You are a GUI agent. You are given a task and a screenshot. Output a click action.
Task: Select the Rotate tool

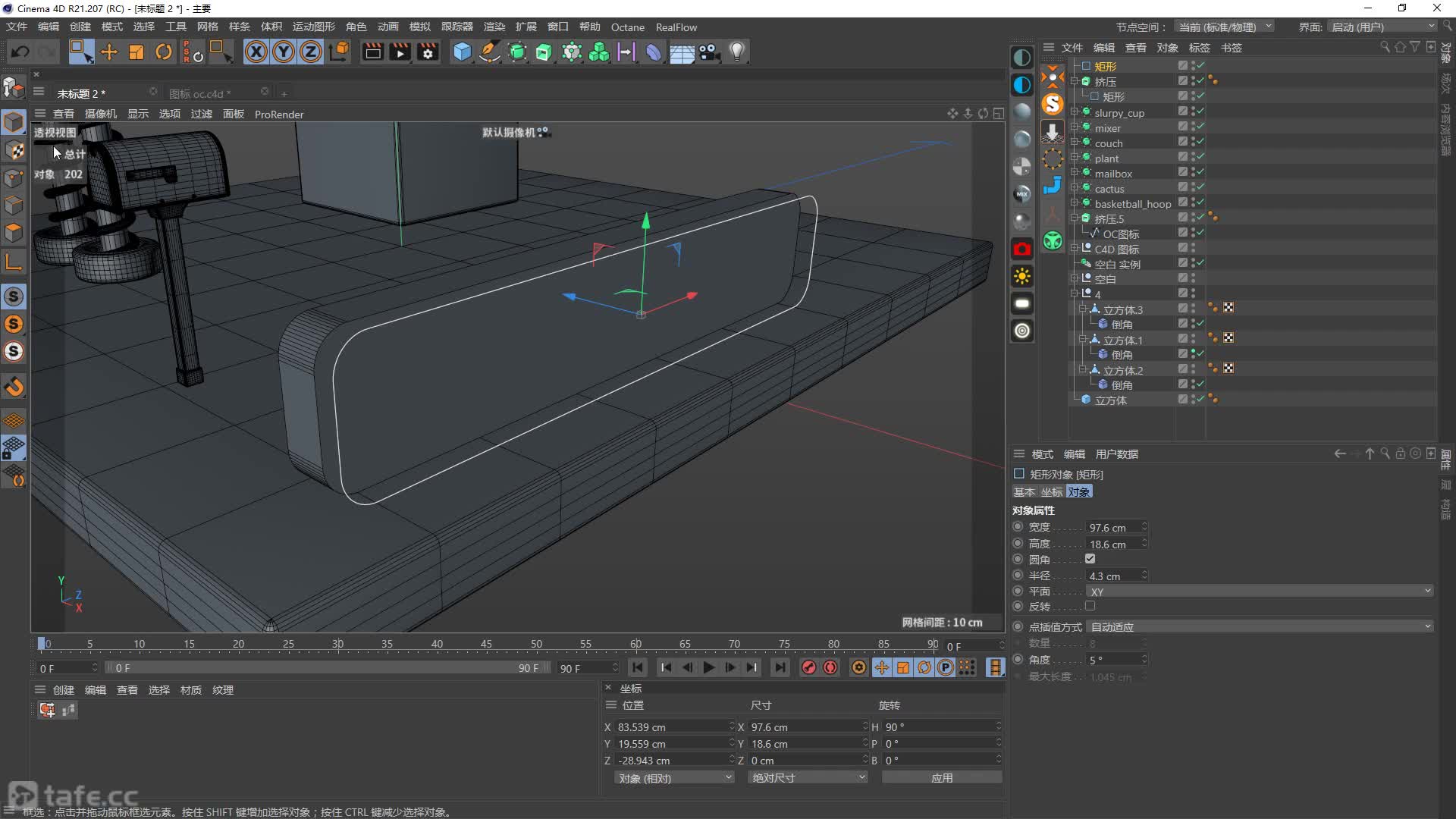164,52
